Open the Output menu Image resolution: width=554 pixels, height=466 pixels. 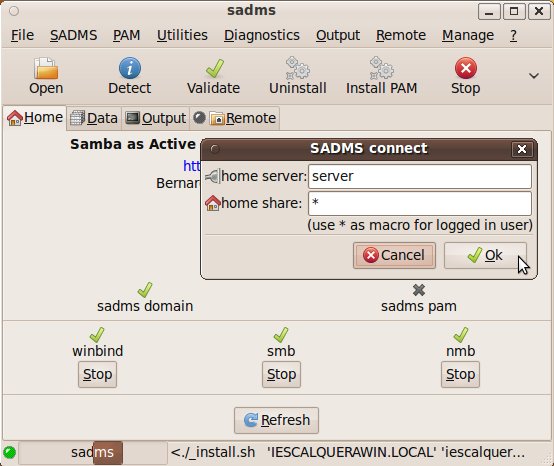338,35
